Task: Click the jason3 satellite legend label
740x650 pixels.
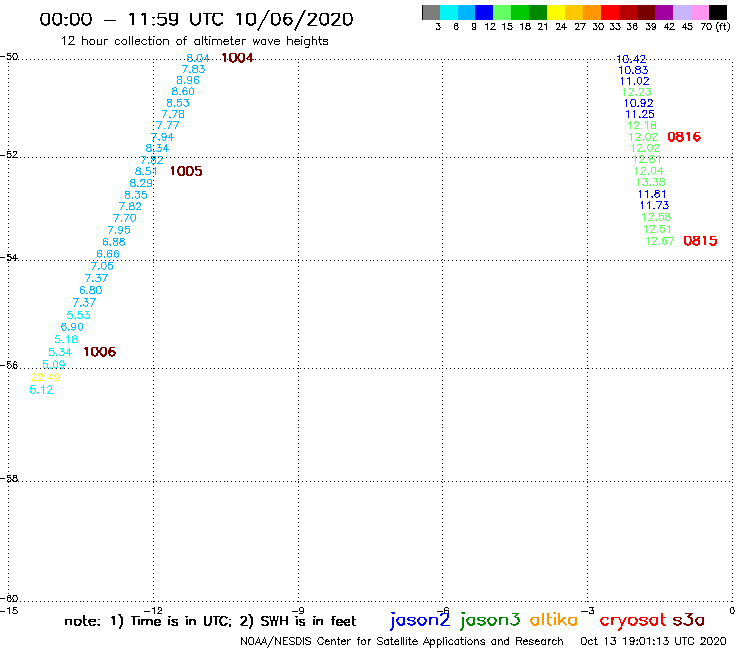Action: 490,620
